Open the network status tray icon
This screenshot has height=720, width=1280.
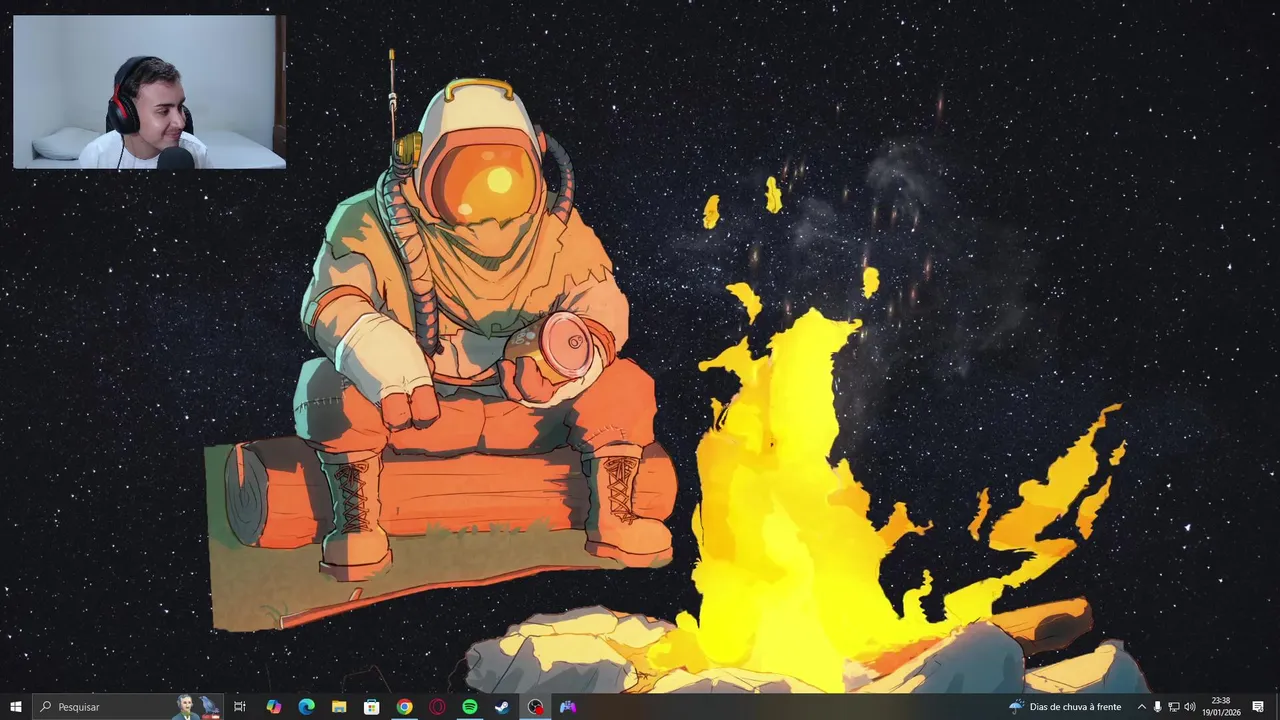click(x=1174, y=707)
